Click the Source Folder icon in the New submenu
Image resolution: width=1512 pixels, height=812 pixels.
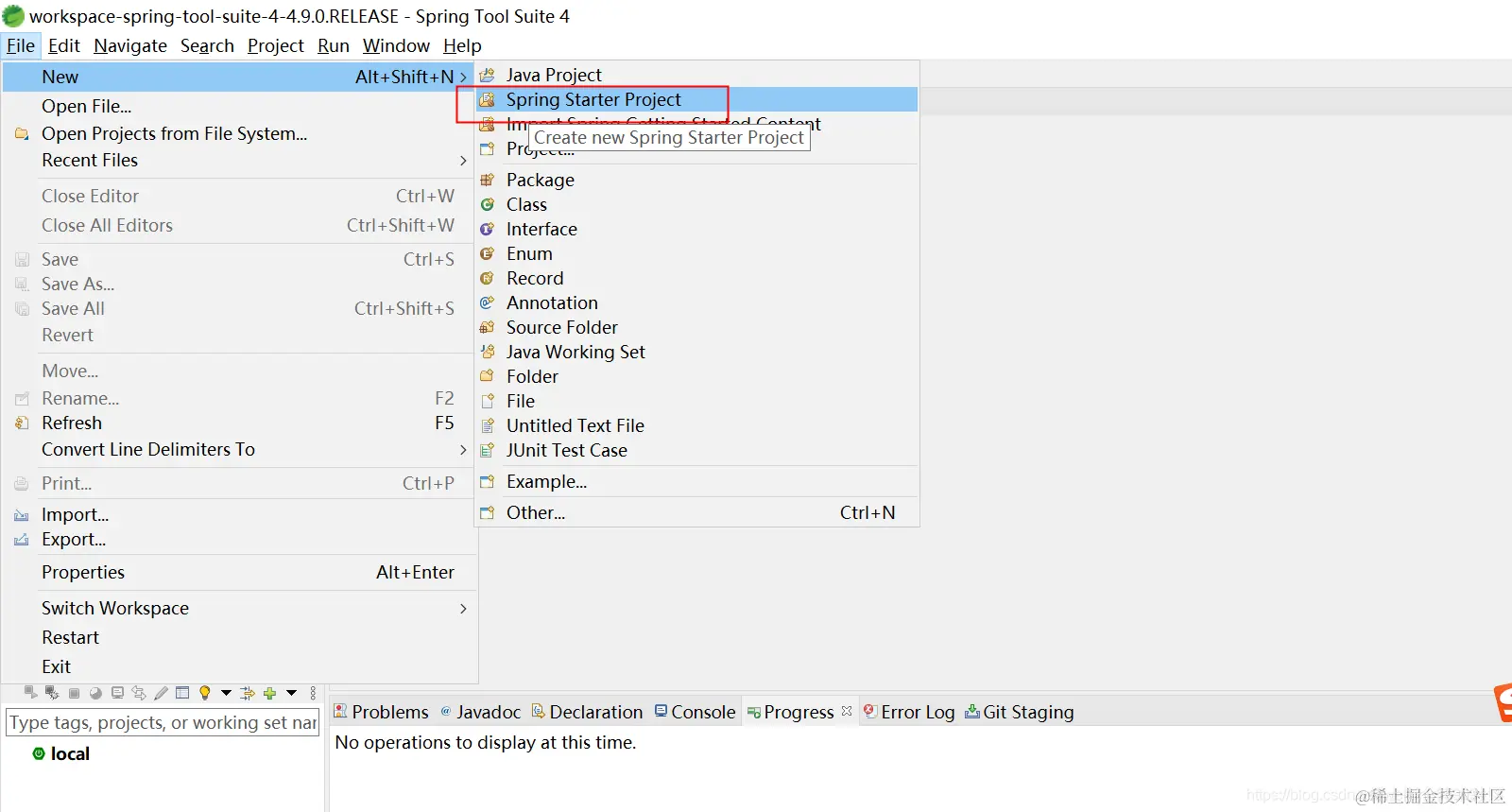487,327
